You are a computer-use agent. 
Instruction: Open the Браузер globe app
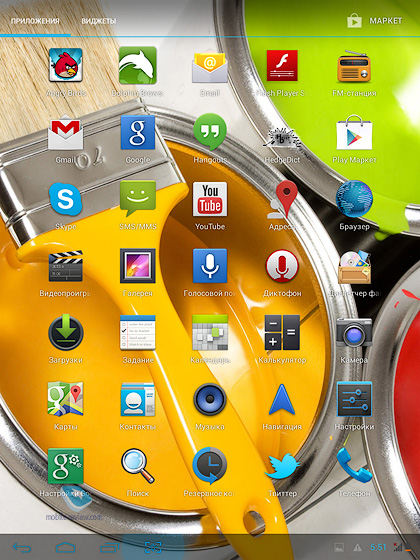point(354,199)
